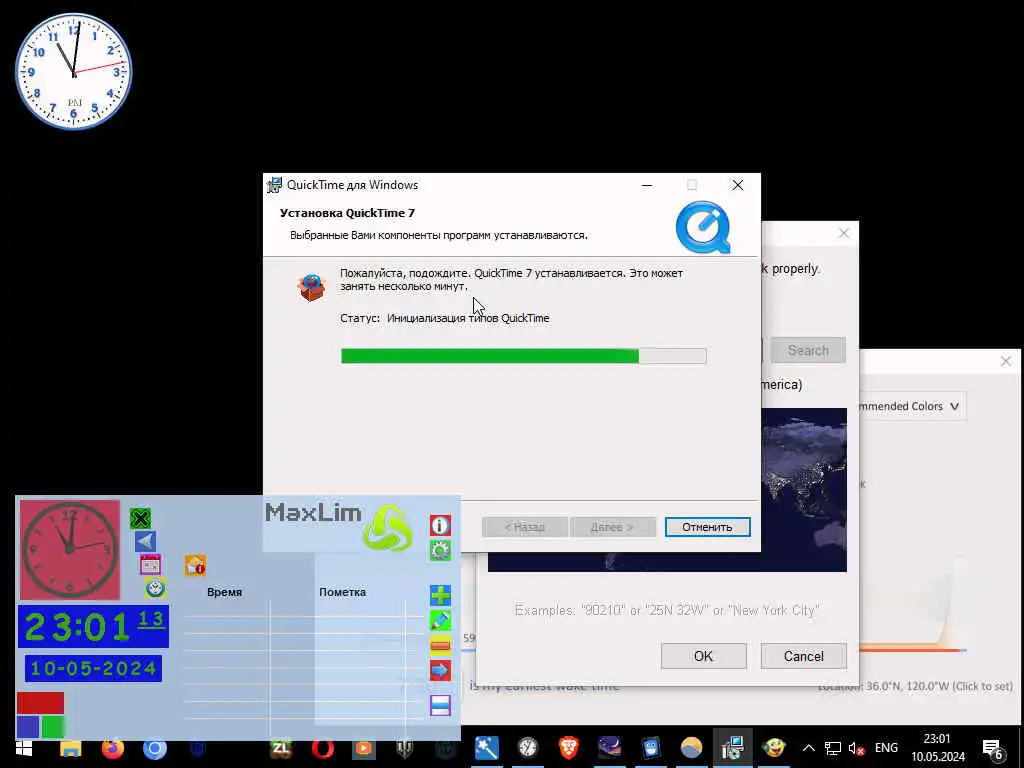Click the blue left arrow icon in MaxLim
The image size is (1024, 768).
click(145, 541)
